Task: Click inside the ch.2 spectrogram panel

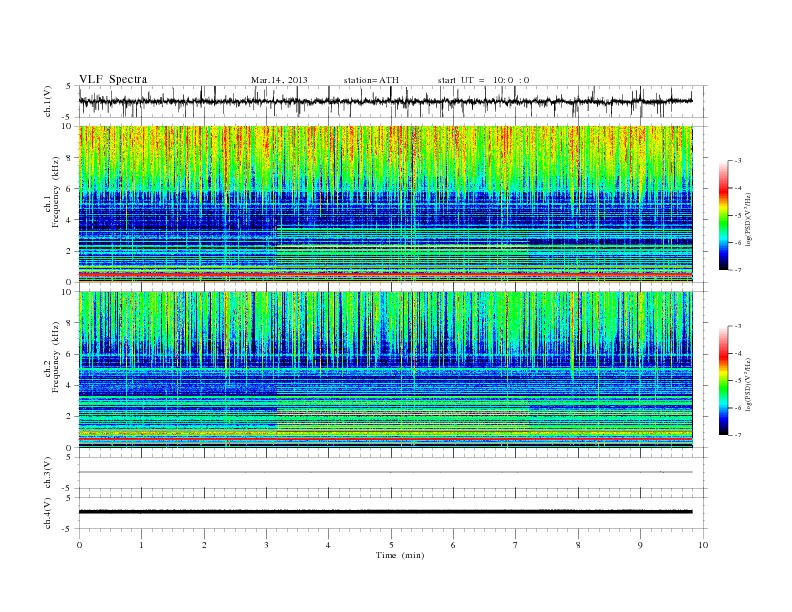Action: click(385, 370)
